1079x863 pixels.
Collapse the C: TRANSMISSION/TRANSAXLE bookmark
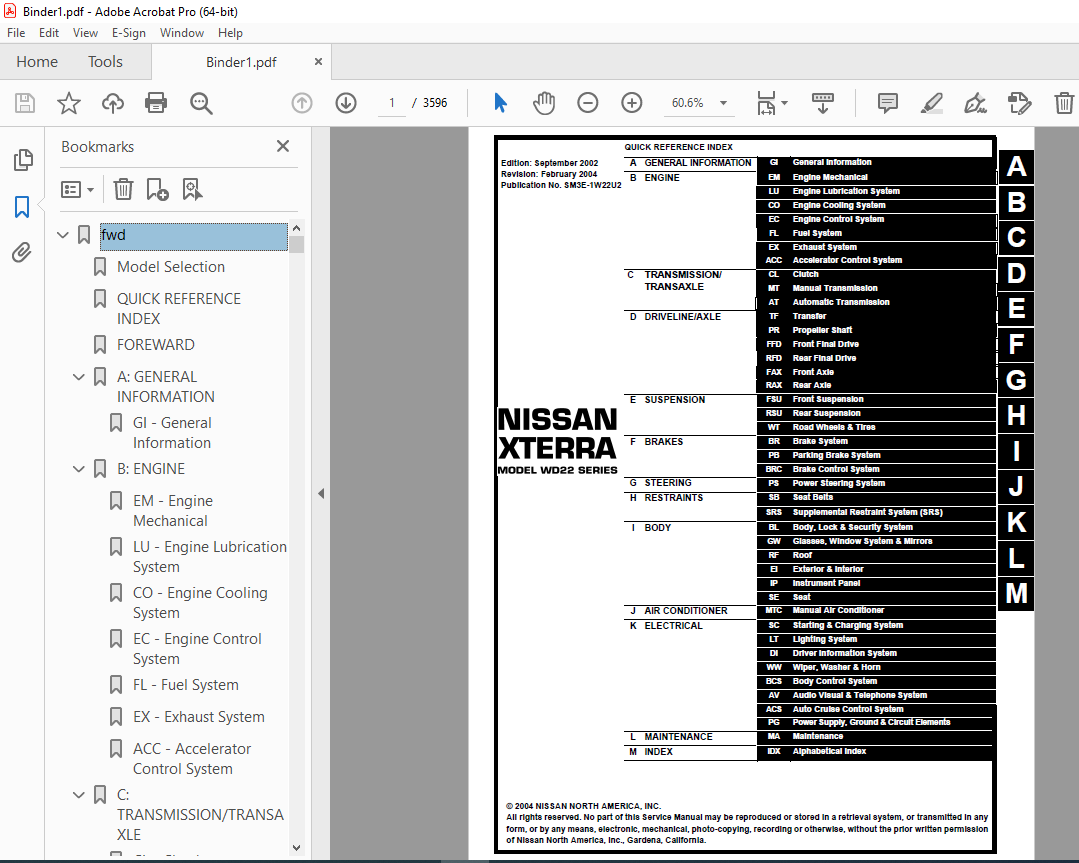79,795
